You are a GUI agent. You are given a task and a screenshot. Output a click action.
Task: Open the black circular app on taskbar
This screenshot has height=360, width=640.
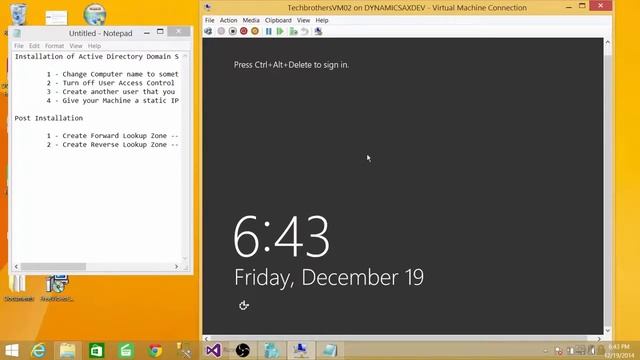pos(242,351)
